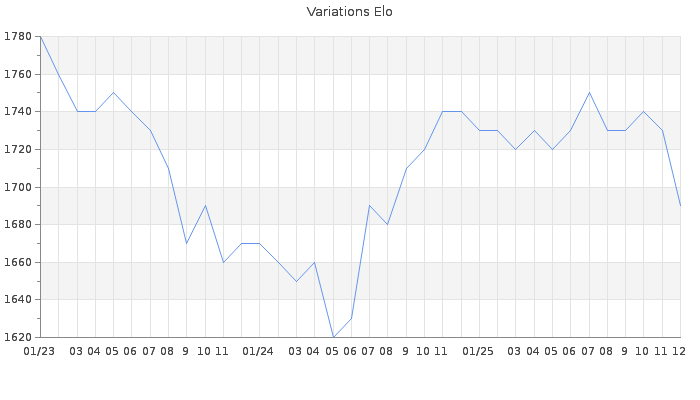Viewport: 700px width, 400px height.
Task: Click the first sharp dip to 1670 in 2023
Action: [x=186, y=243]
